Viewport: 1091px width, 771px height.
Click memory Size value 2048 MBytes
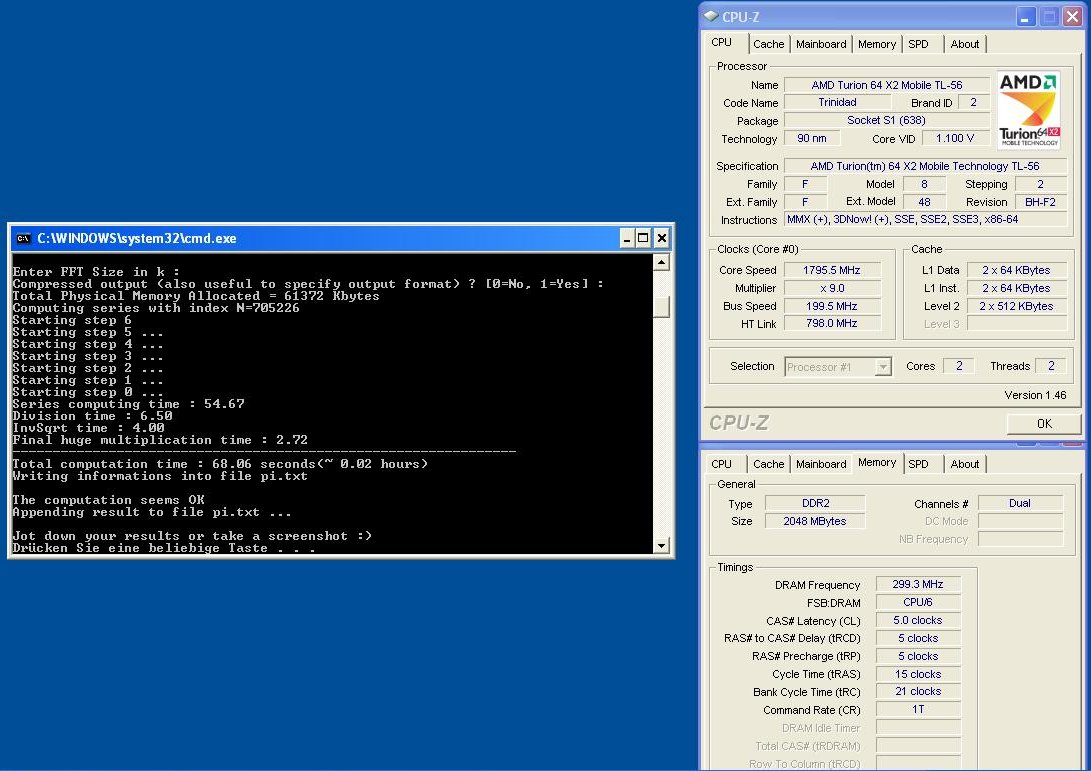coord(815,521)
